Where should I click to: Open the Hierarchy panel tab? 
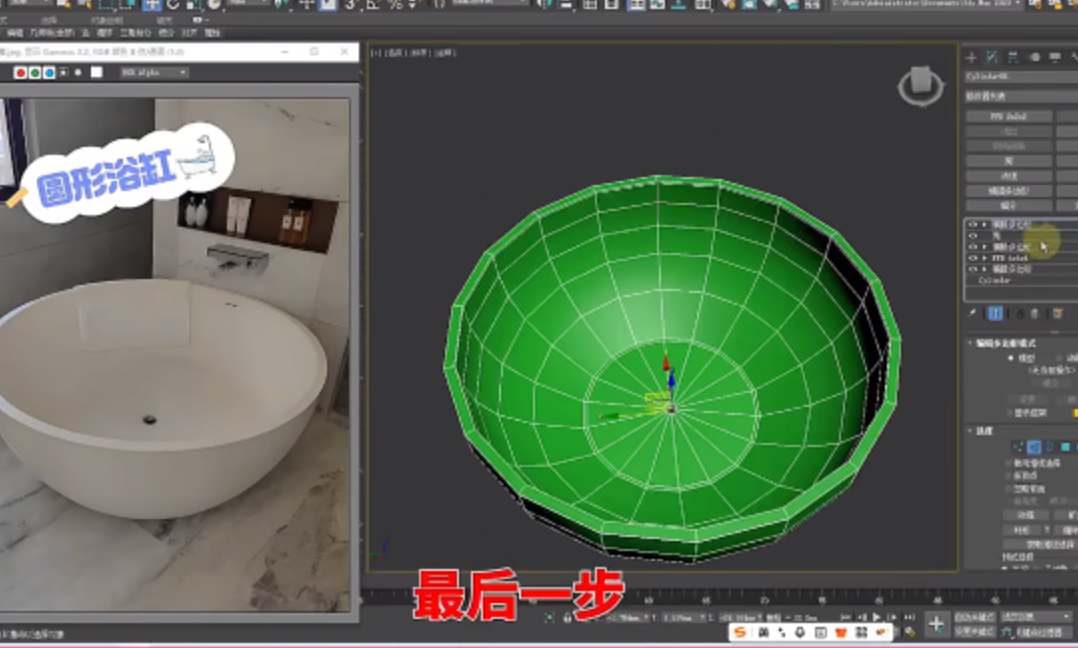1013,57
